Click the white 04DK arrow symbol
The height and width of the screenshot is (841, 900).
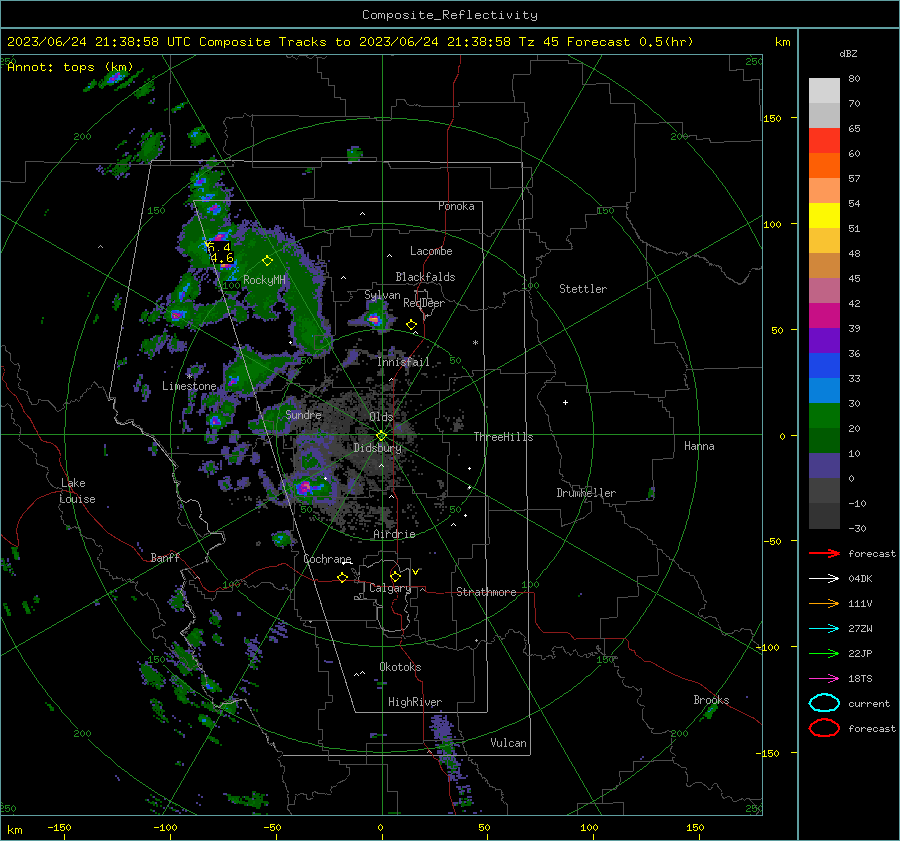(824, 579)
